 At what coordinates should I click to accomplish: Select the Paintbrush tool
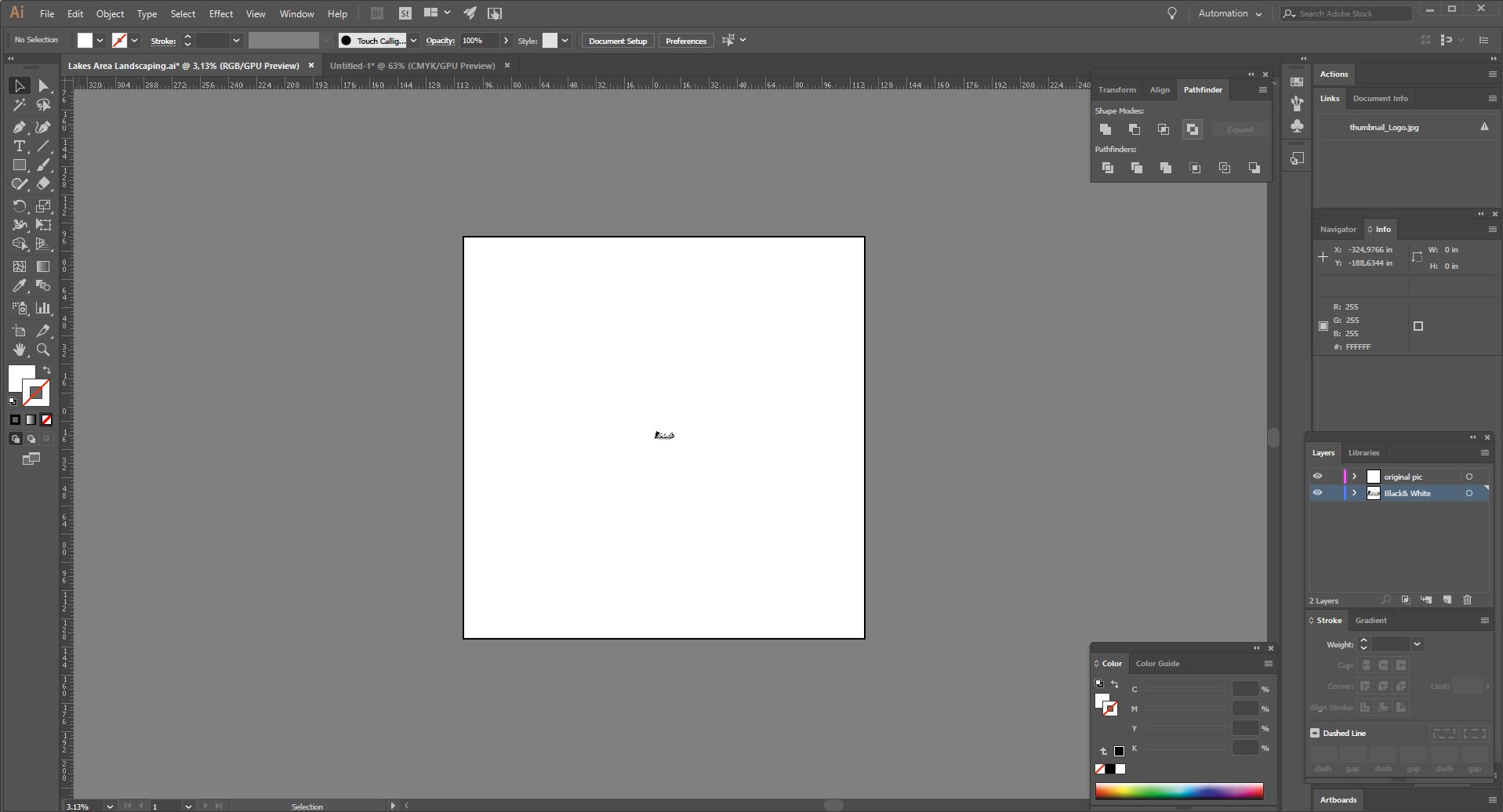43,165
